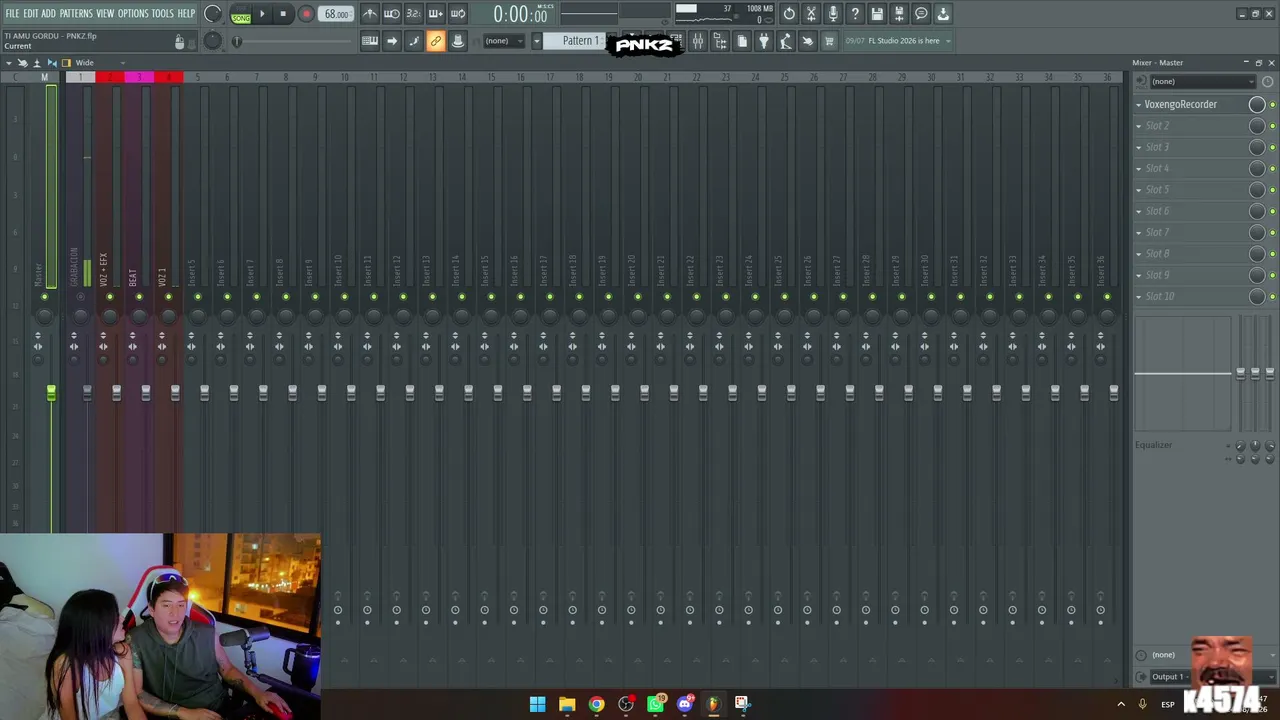Click the Record button

[306, 14]
